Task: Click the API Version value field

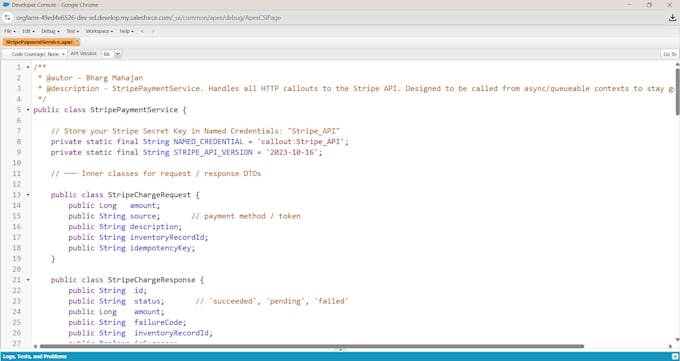Action: tap(108, 54)
